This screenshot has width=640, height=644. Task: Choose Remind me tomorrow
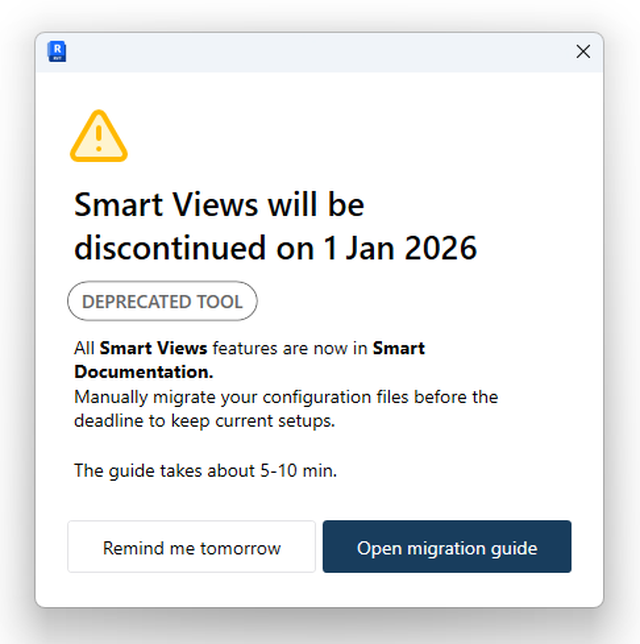[x=191, y=547]
